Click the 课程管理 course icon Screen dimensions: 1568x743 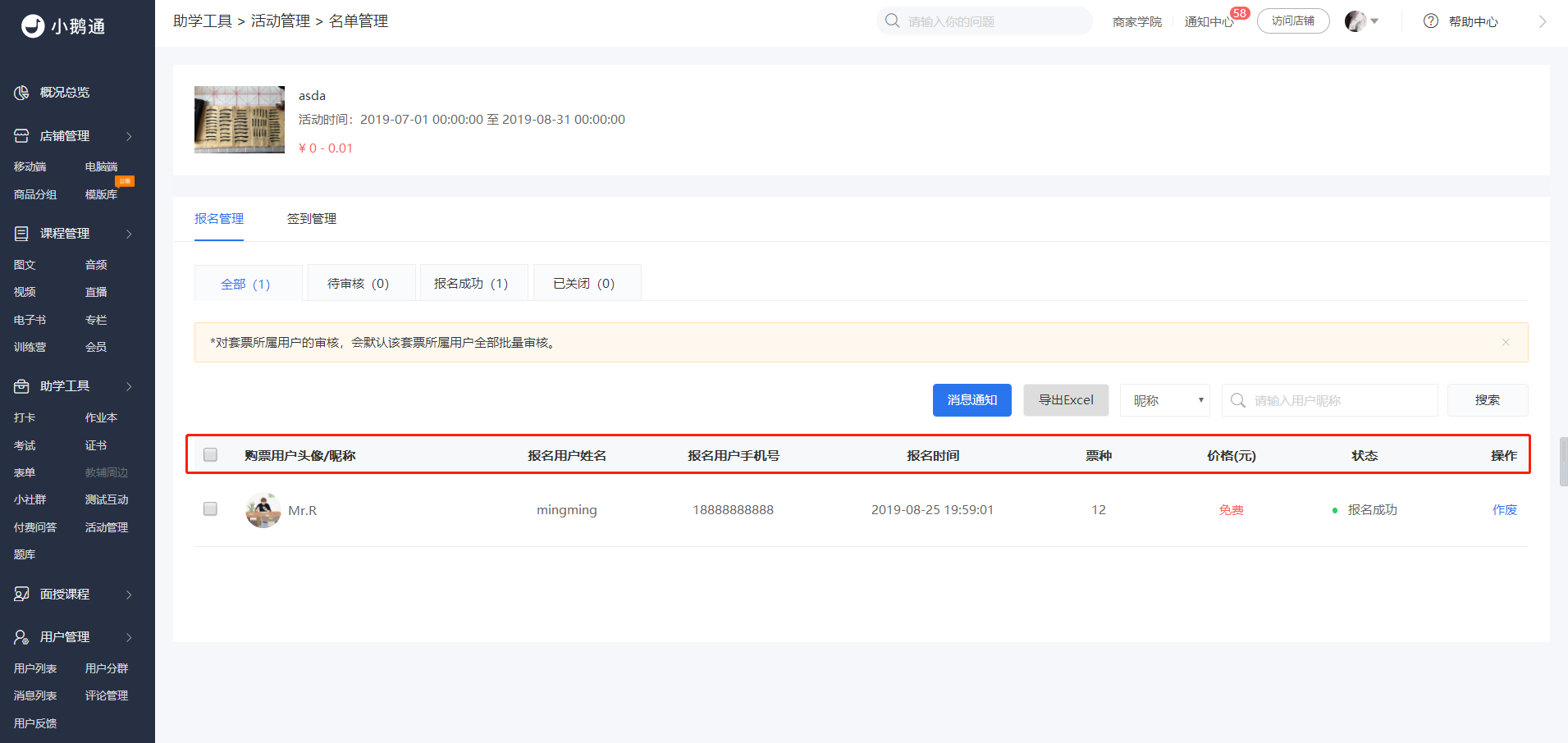[21, 234]
